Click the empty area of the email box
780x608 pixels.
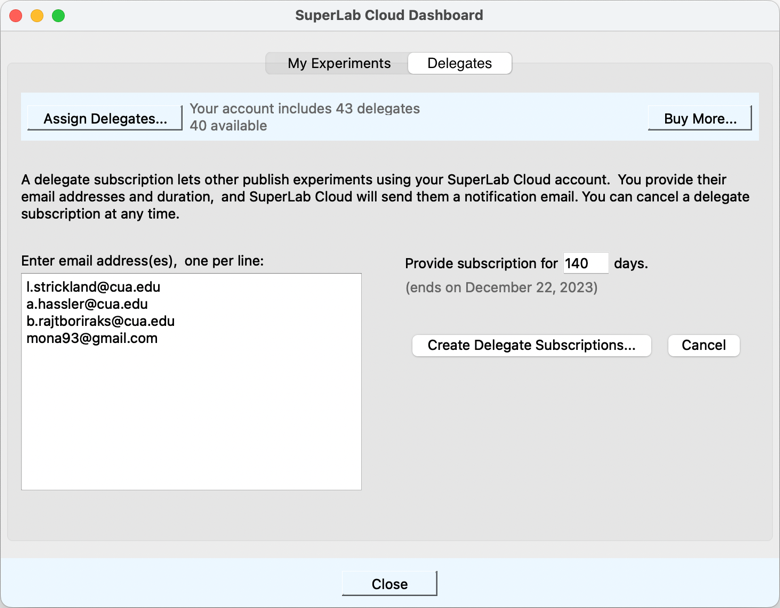190,420
